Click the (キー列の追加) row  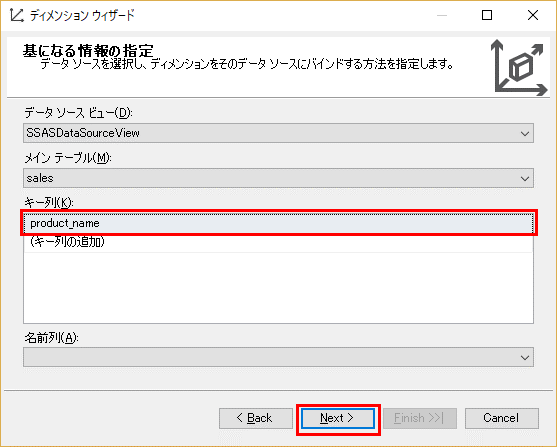[x=279, y=243]
